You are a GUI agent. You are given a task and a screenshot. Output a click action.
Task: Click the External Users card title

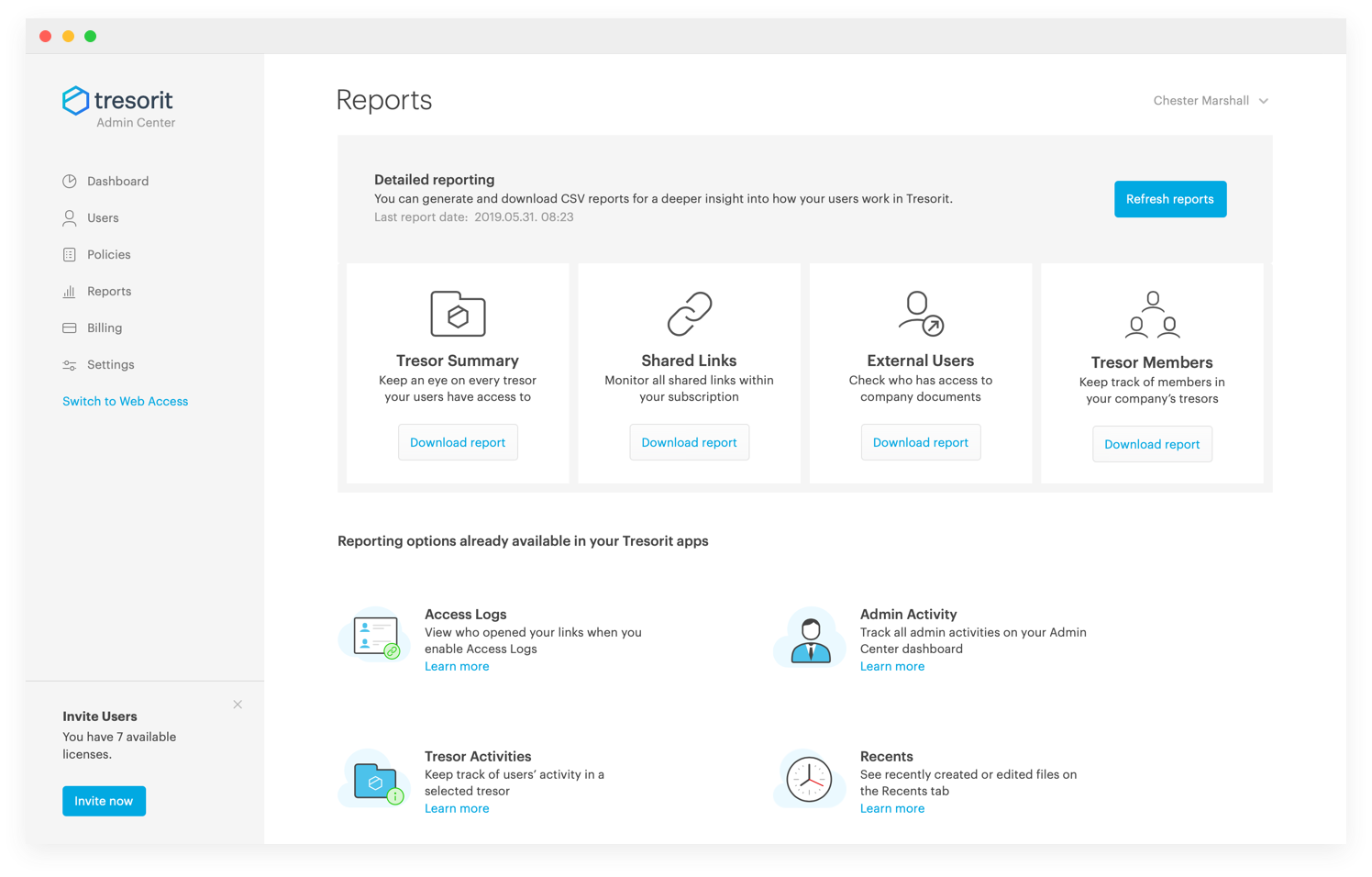(921, 361)
